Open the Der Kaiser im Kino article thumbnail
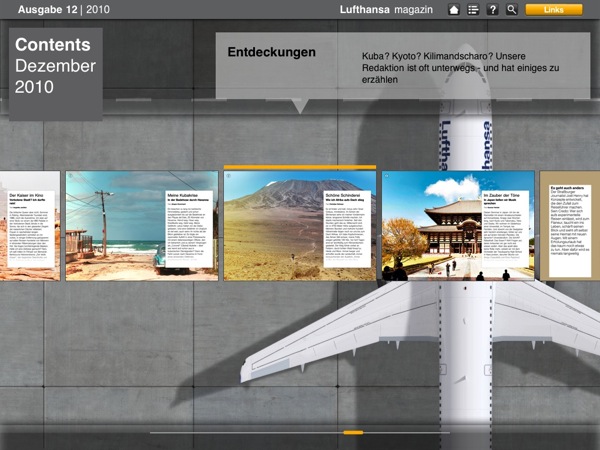The image size is (600, 450). click(30, 225)
